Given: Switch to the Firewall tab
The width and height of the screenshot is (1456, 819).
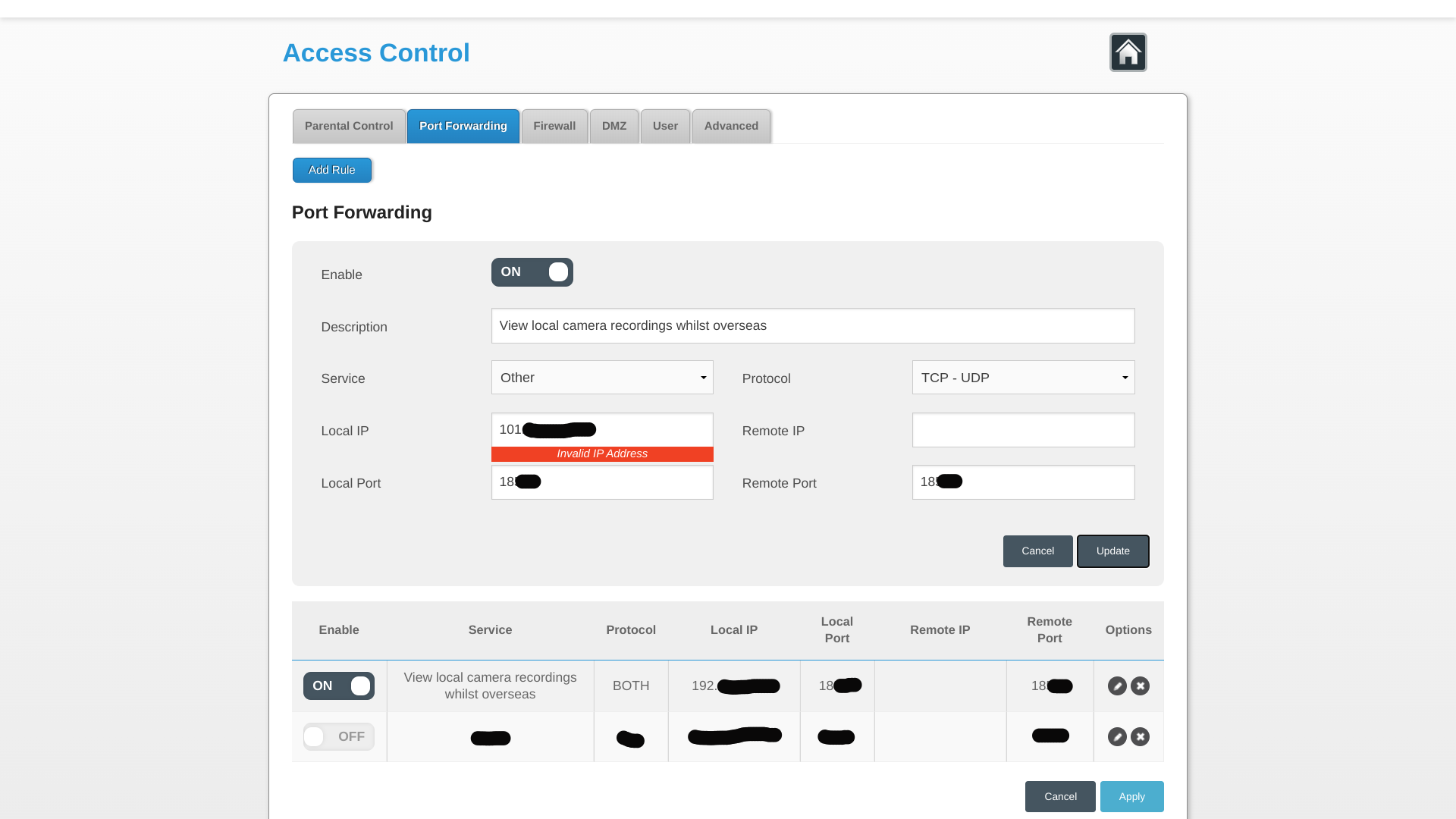Looking at the screenshot, I should point(554,127).
